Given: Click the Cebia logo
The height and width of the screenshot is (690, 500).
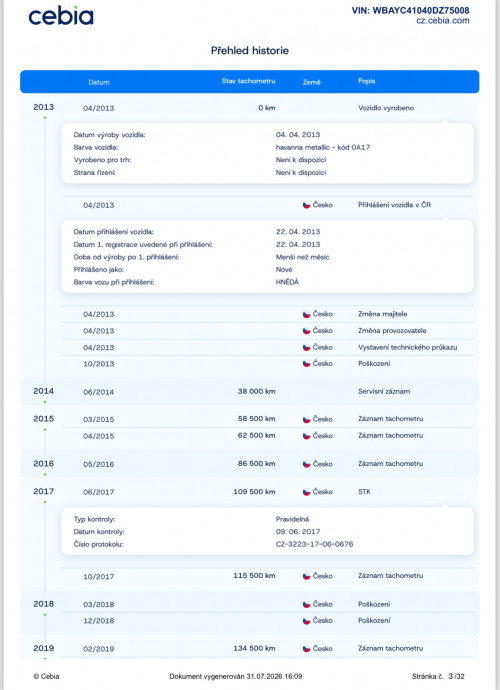Looking at the screenshot, I should pyautogui.click(x=61, y=16).
